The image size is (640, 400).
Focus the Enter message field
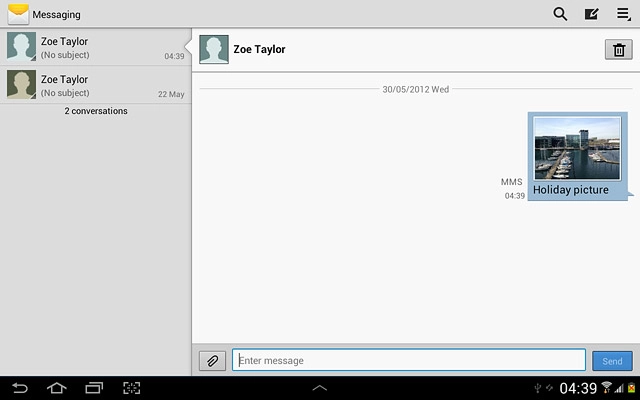coord(408,360)
